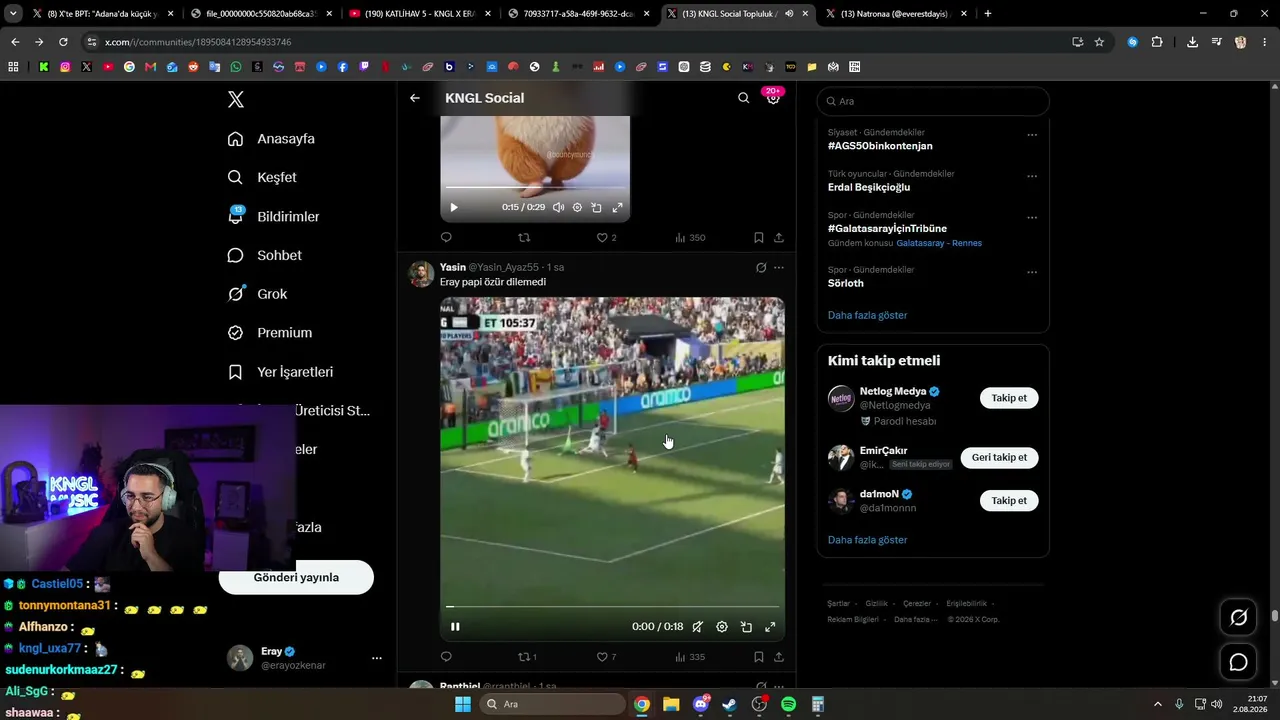Open Anasayfa in the sidebar

point(271,139)
